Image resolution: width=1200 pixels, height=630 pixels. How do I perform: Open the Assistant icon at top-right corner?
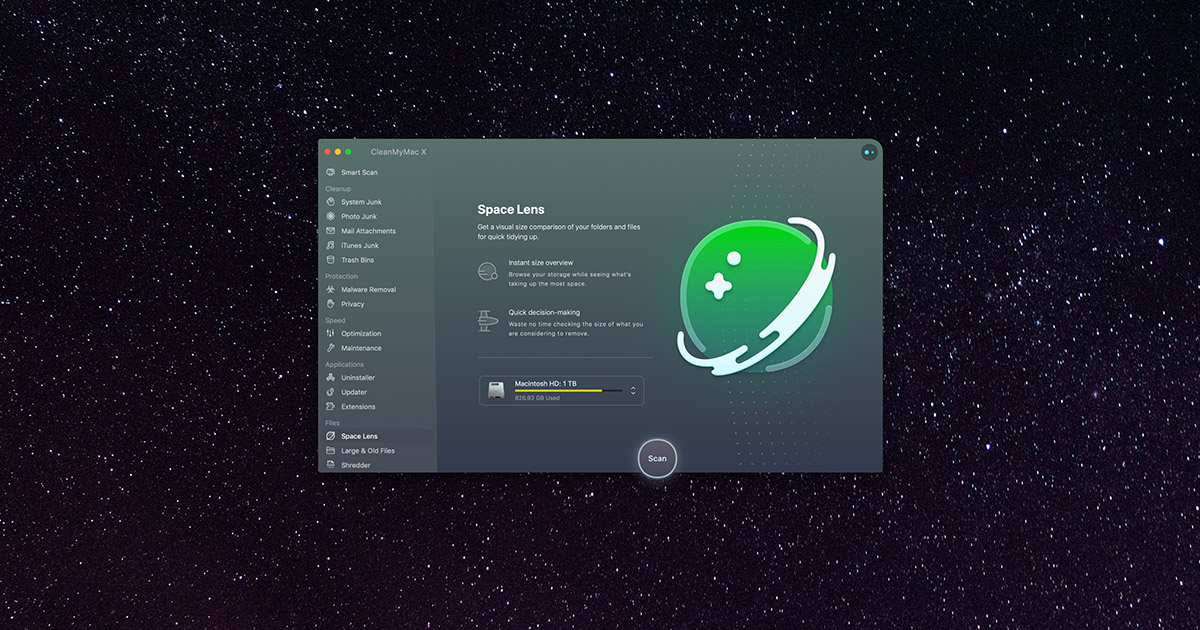(868, 152)
